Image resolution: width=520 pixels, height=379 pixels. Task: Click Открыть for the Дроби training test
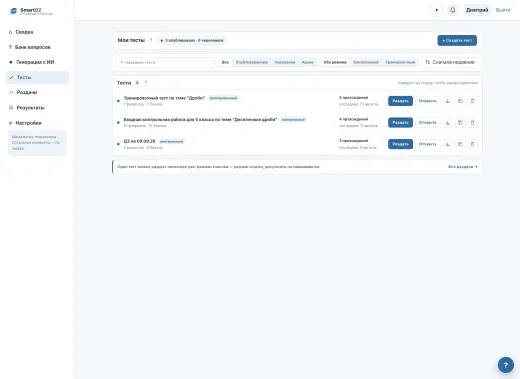point(428,101)
